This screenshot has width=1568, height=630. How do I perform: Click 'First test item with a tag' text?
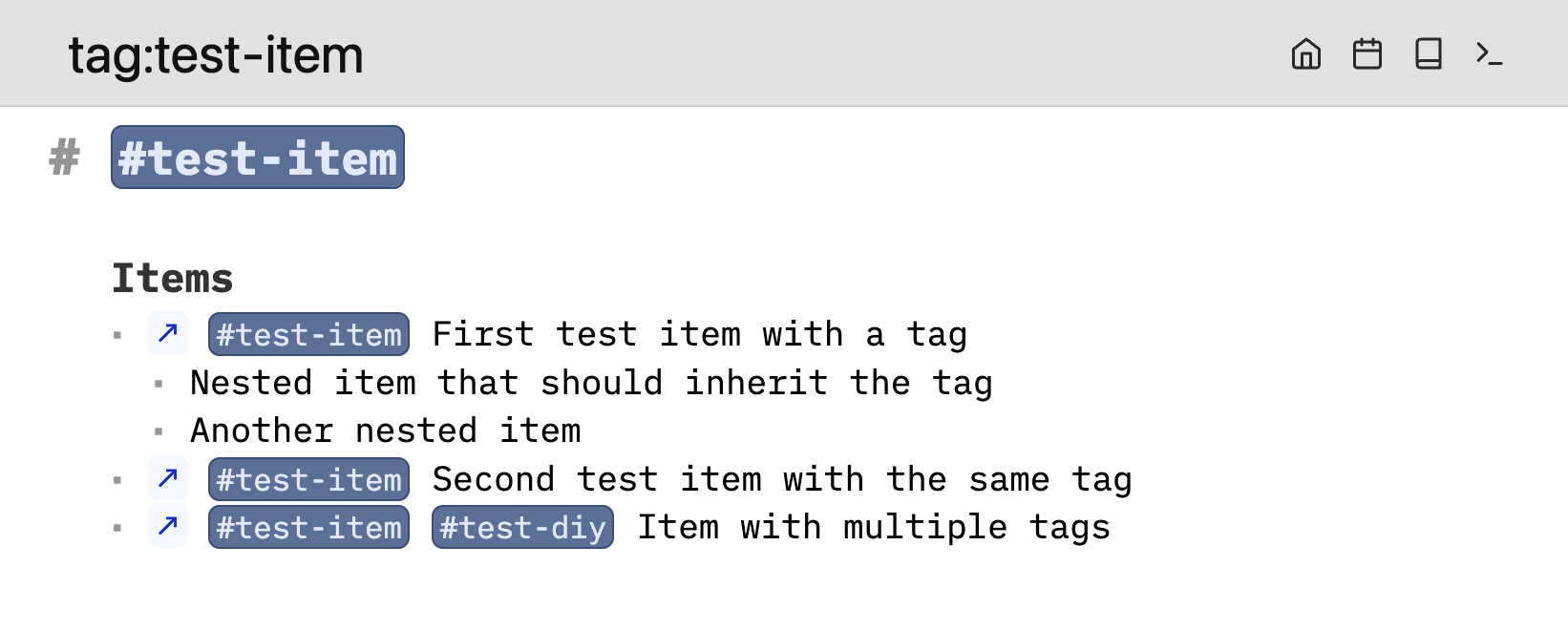coord(699,334)
